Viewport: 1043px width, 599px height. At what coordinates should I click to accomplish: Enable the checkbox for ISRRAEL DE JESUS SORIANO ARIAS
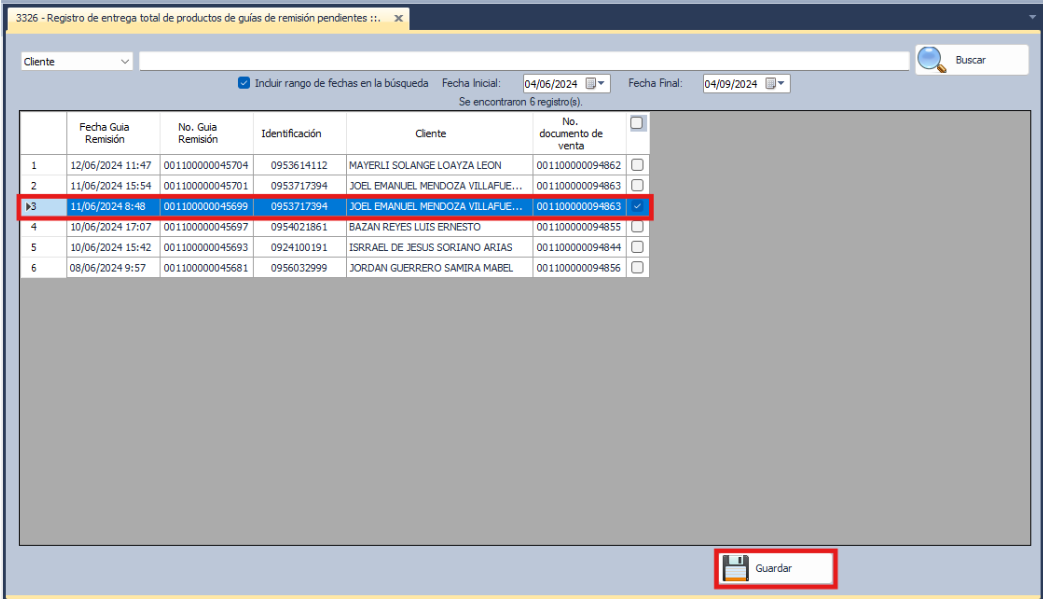click(637, 247)
